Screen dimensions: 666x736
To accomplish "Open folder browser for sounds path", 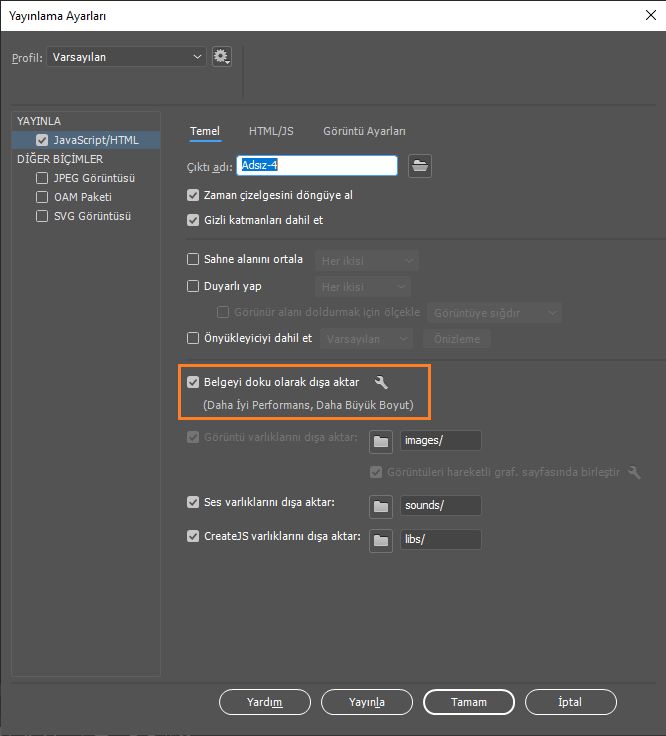I will 381,506.
